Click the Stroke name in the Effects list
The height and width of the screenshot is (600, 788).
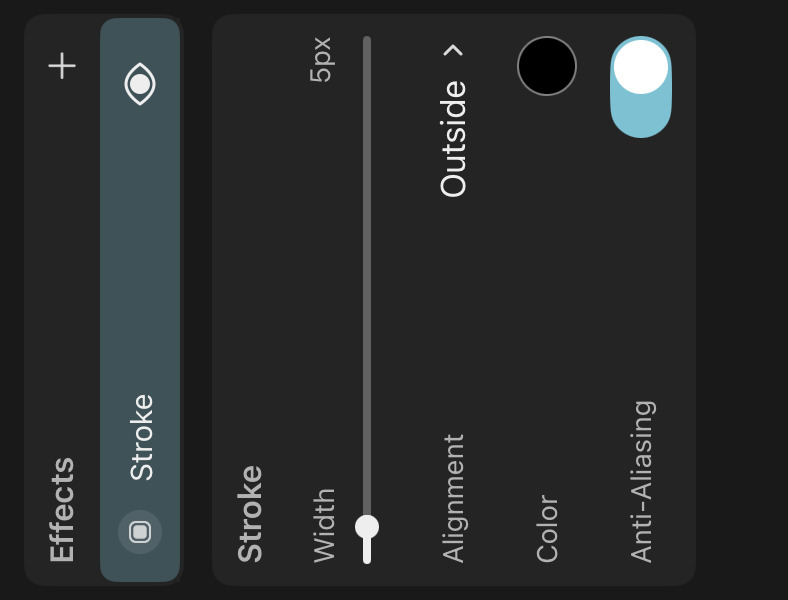click(142, 437)
